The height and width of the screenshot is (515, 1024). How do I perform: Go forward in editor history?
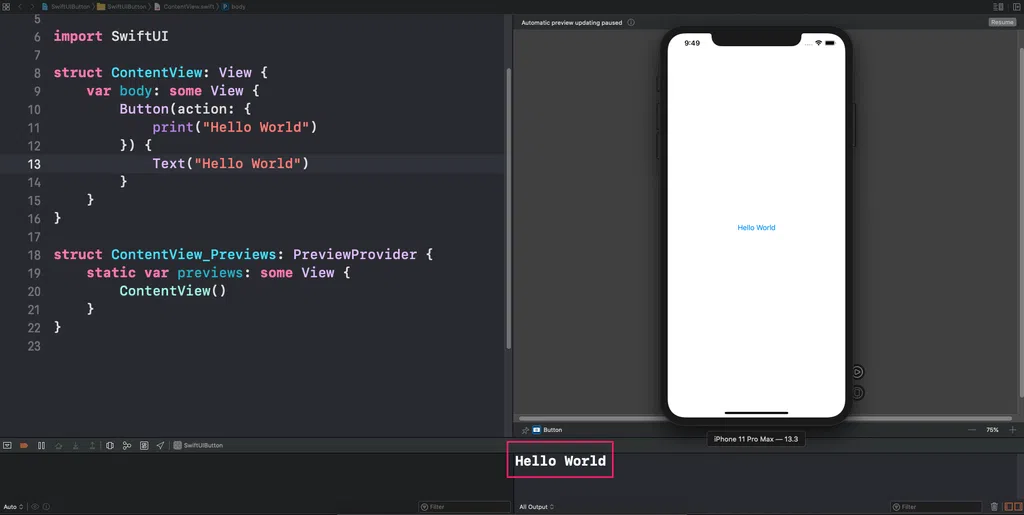pyautogui.click(x=31, y=7)
